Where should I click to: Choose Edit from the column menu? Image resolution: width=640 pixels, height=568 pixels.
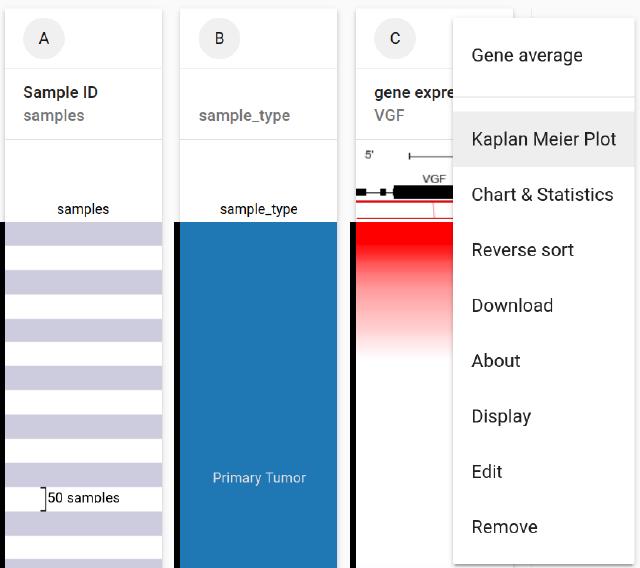tap(487, 472)
